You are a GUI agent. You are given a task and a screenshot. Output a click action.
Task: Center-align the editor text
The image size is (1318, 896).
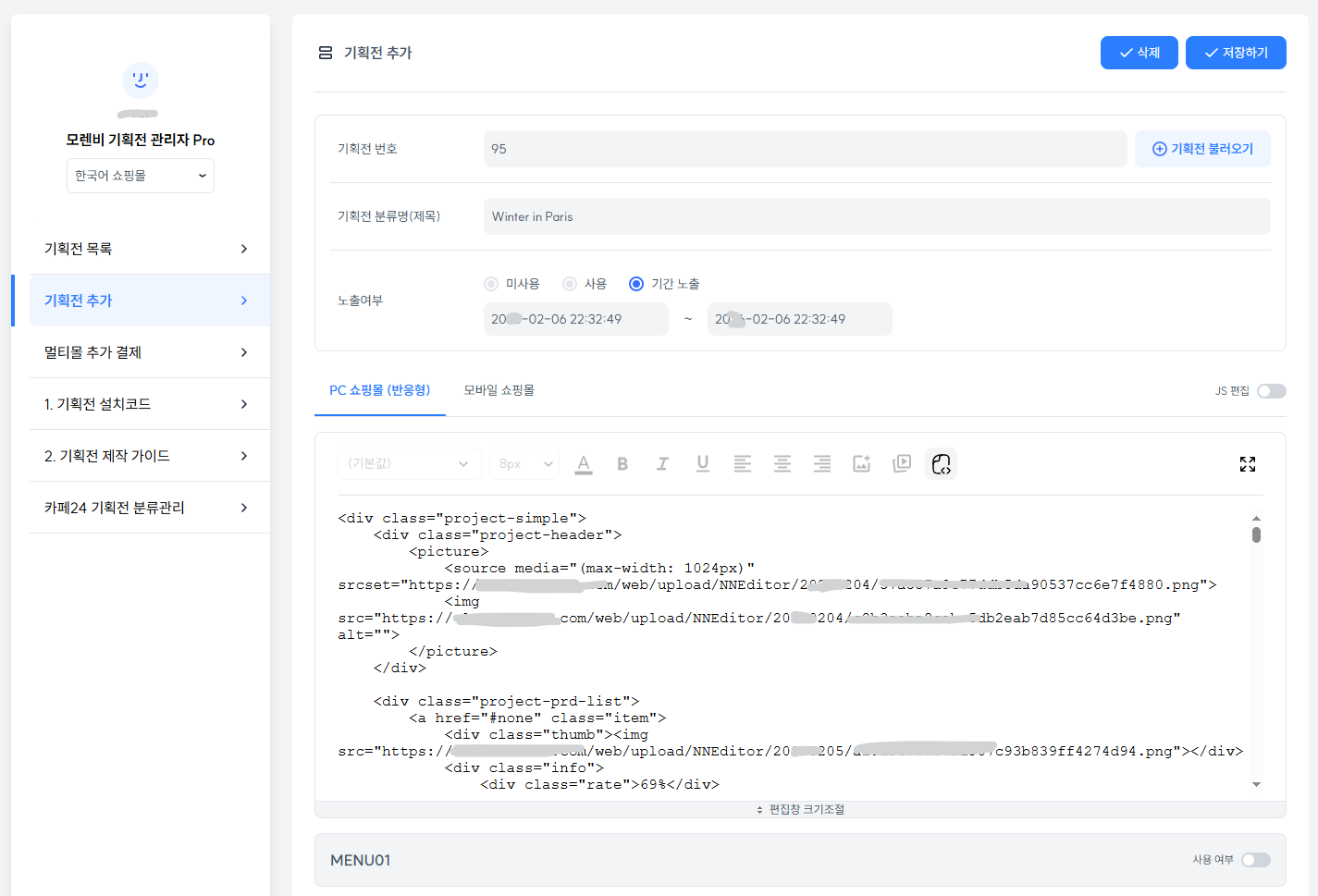pyautogui.click(x=782, y=464)
